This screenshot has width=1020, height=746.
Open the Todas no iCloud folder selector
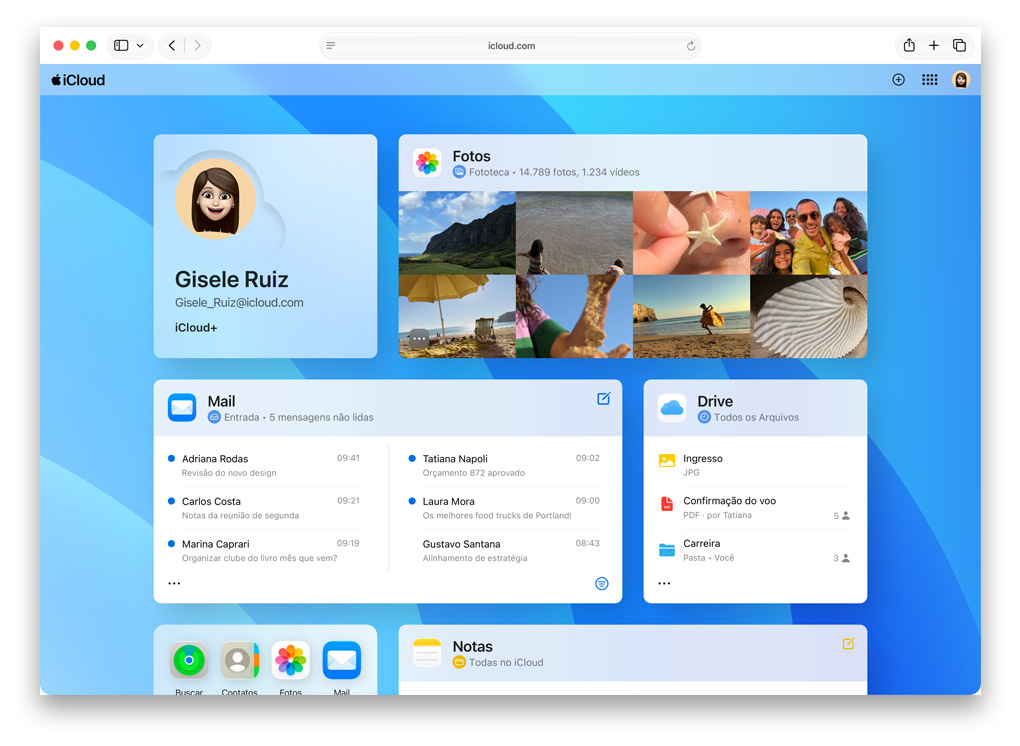(x=498, y=663)
